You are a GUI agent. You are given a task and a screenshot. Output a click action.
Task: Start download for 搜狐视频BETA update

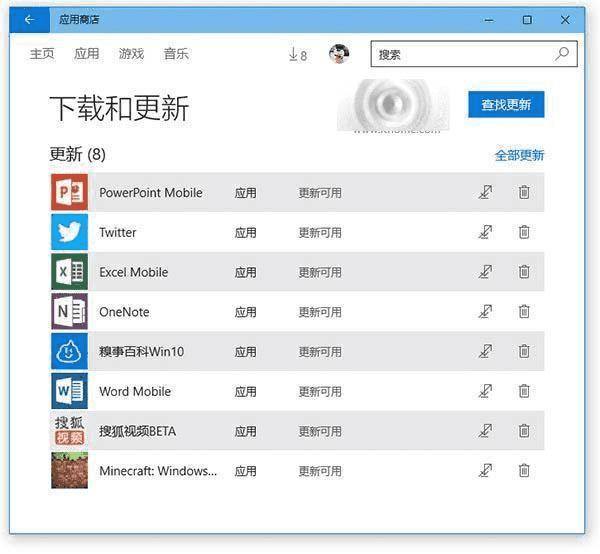485,431
